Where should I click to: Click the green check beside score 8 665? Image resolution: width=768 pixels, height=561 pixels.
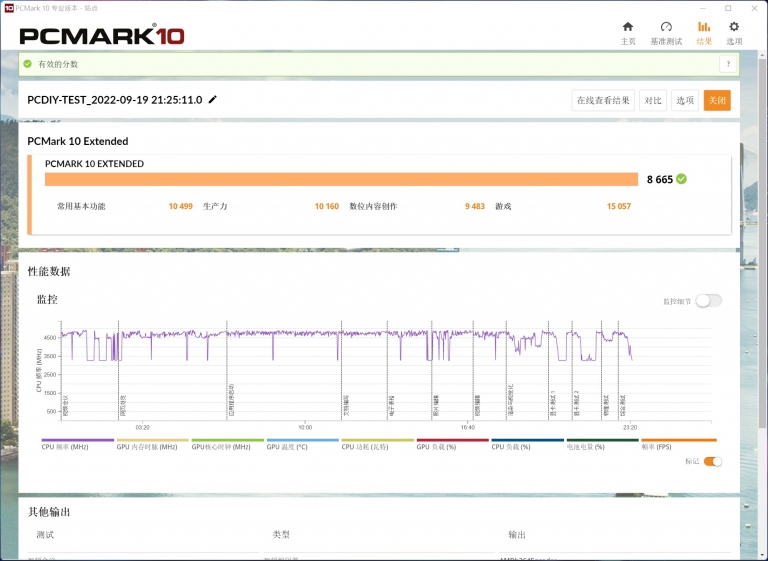tap(681, 179)
